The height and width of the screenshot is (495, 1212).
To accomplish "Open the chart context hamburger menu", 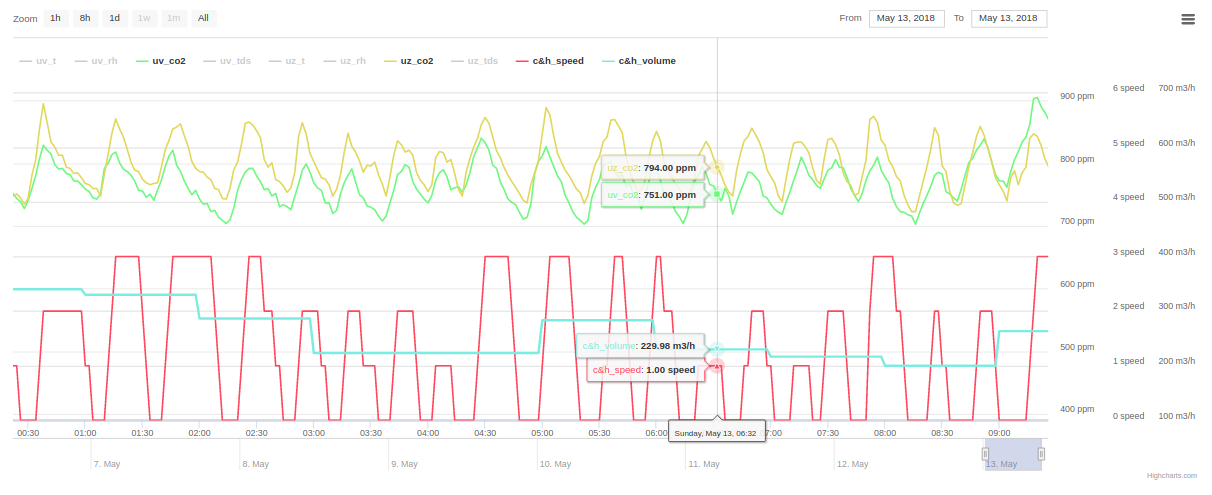I will (x=1187, y=19).
